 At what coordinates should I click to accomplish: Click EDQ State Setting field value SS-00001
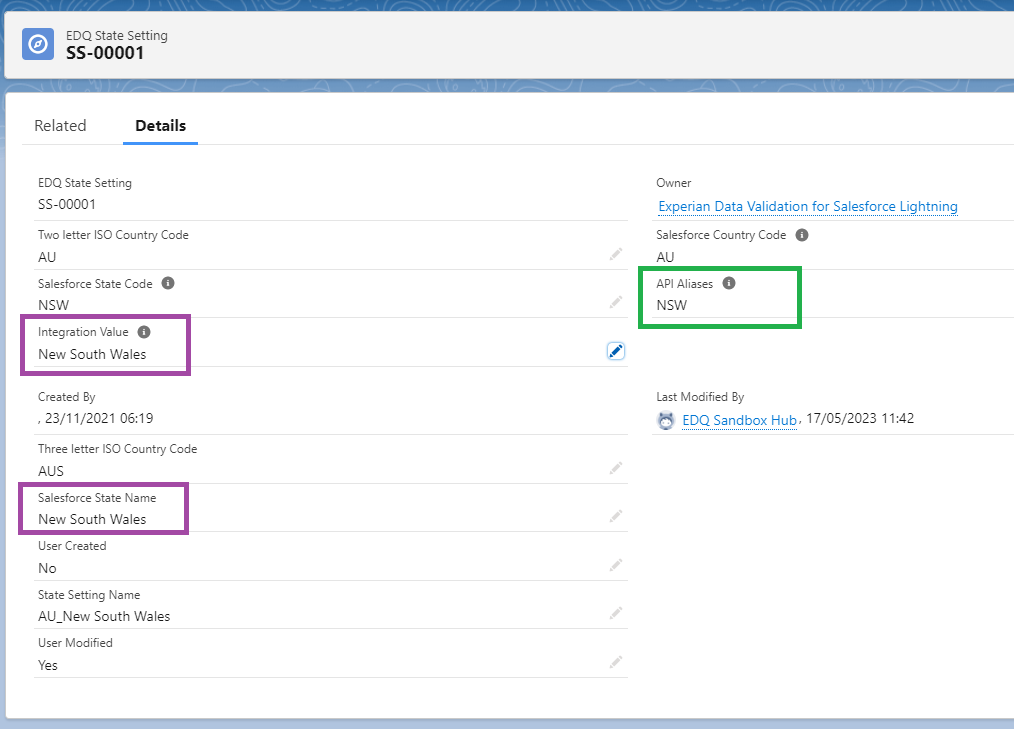pos(67,204)
